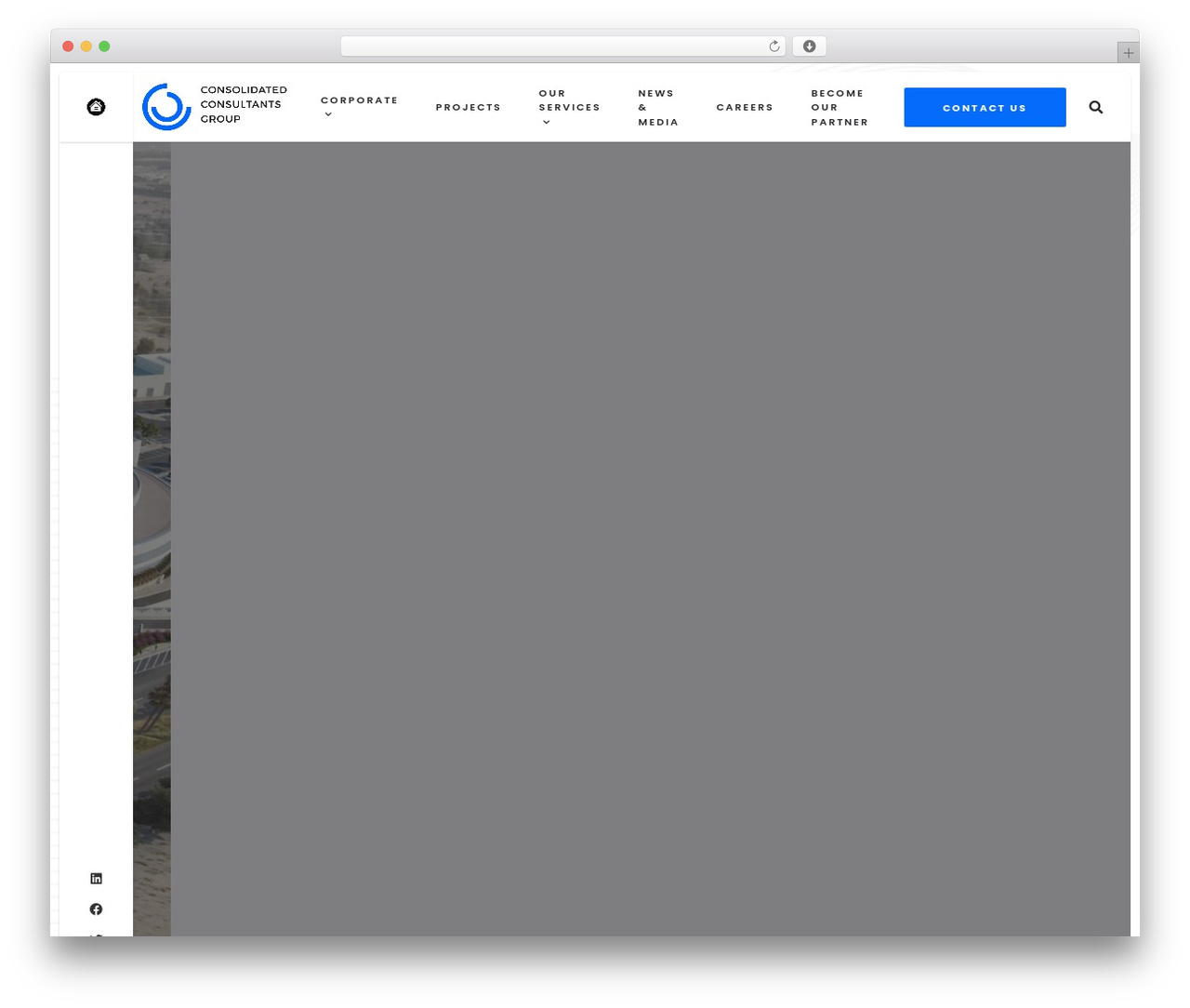Image resolution: width=1190 pixels, height=1008 pixels.
Task: Open the Facebook icon in sidebar
Action: tap(96, 909)
